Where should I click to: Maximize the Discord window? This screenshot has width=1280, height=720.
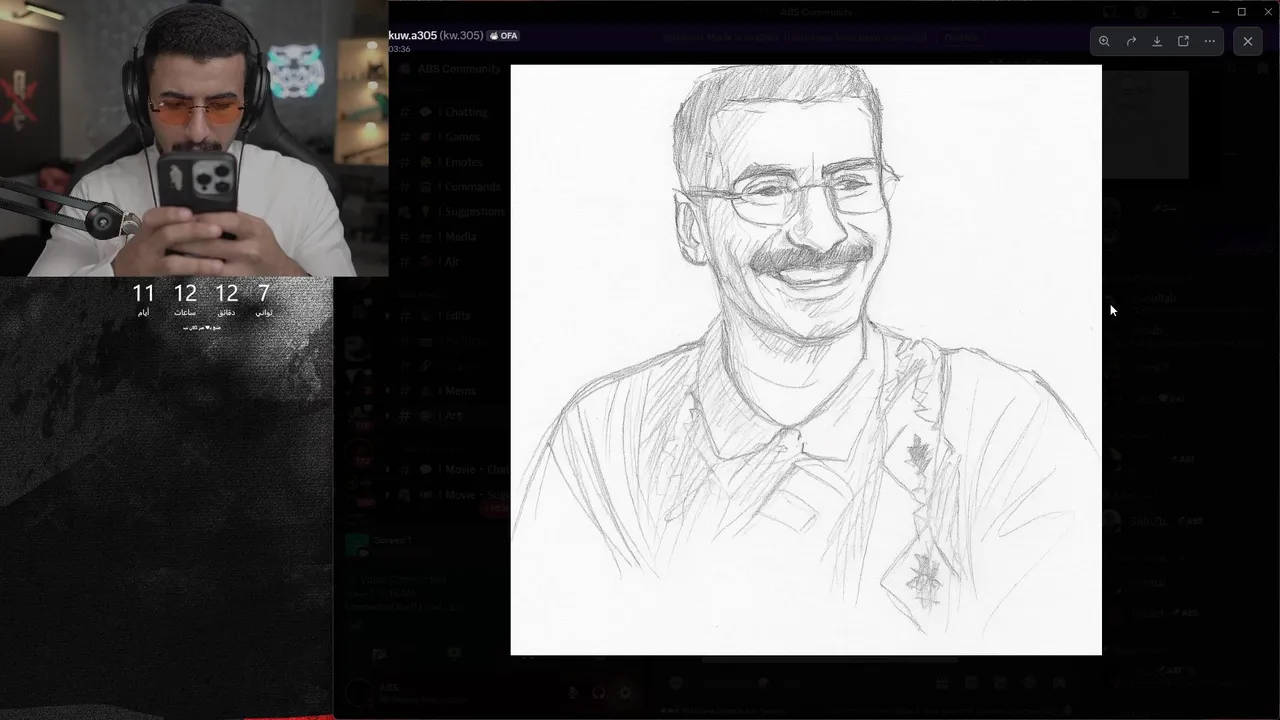[1242, 12]
